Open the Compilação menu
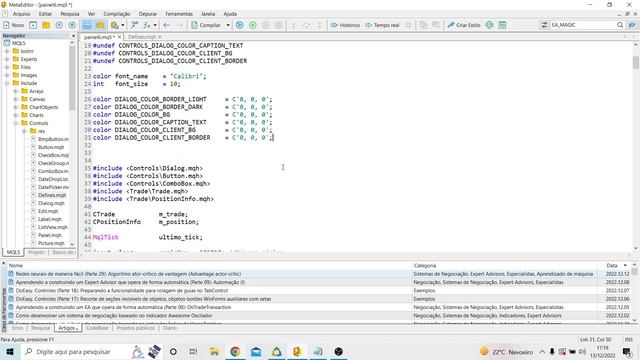640x360 pixels. pos(117,14)
